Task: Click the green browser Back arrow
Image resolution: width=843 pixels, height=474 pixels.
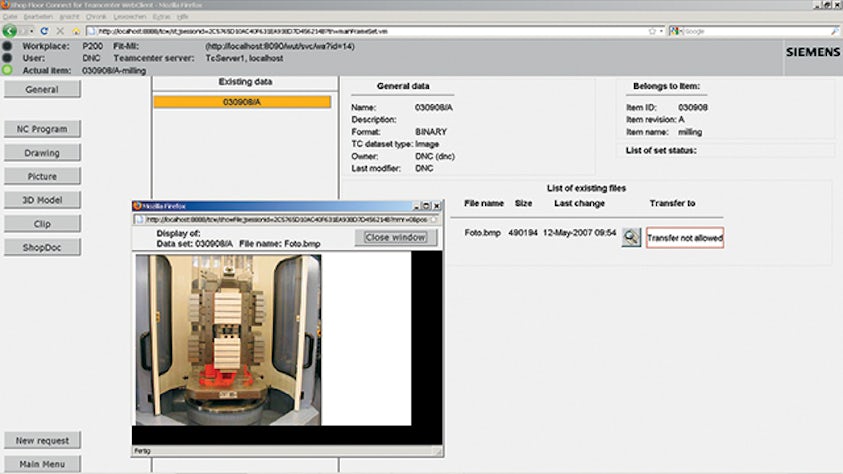Action: pyautogui.click(x=9, y=31)
